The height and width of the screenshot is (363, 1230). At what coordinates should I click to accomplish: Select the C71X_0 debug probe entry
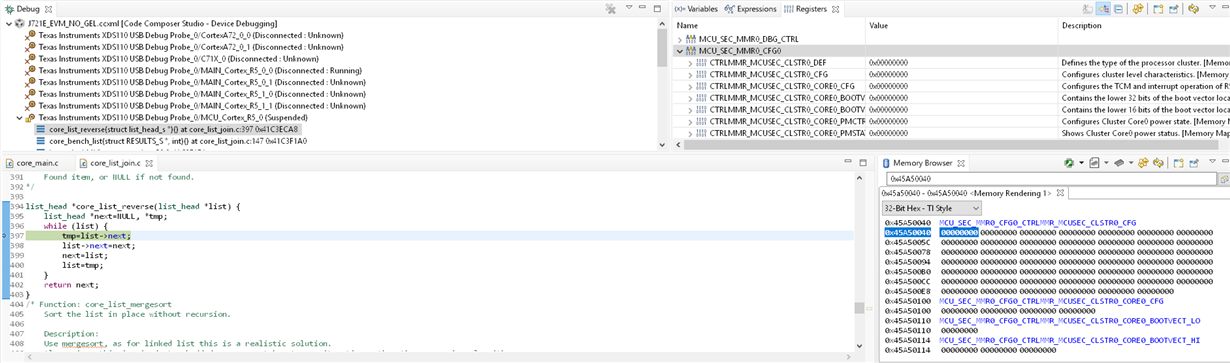coord(172,58)
